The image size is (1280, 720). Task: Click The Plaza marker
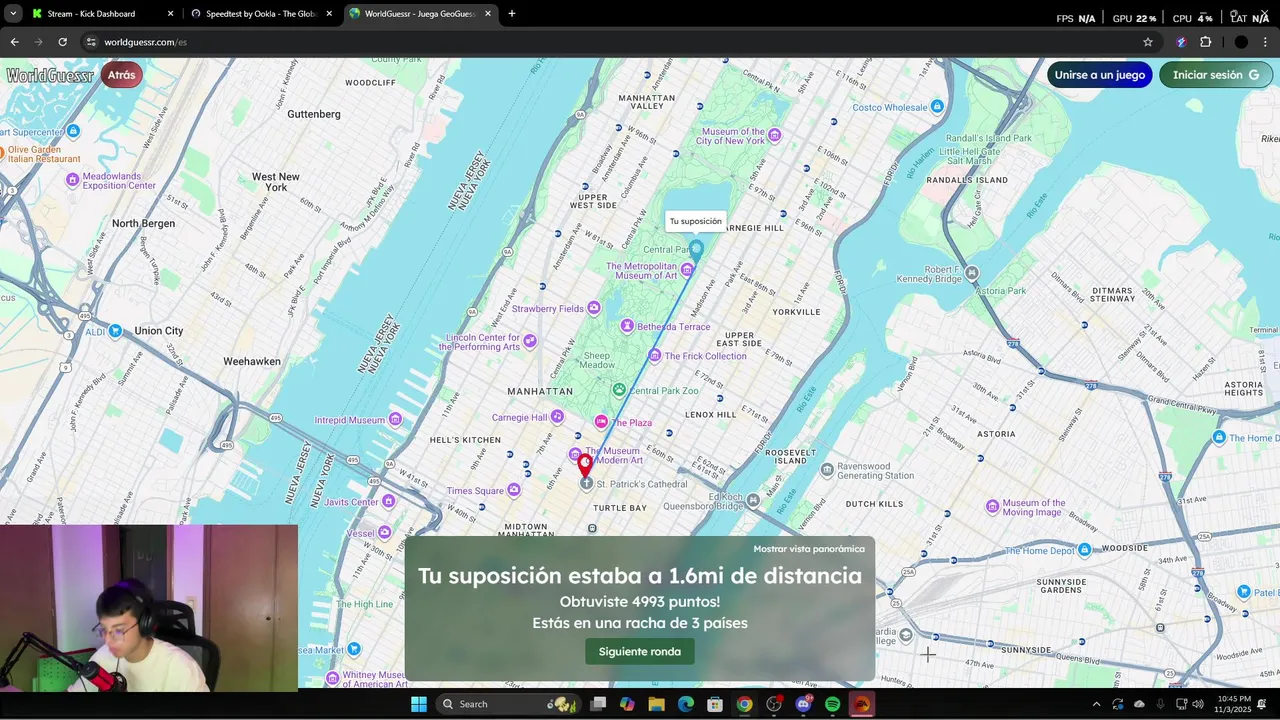[x=601, y=422]
